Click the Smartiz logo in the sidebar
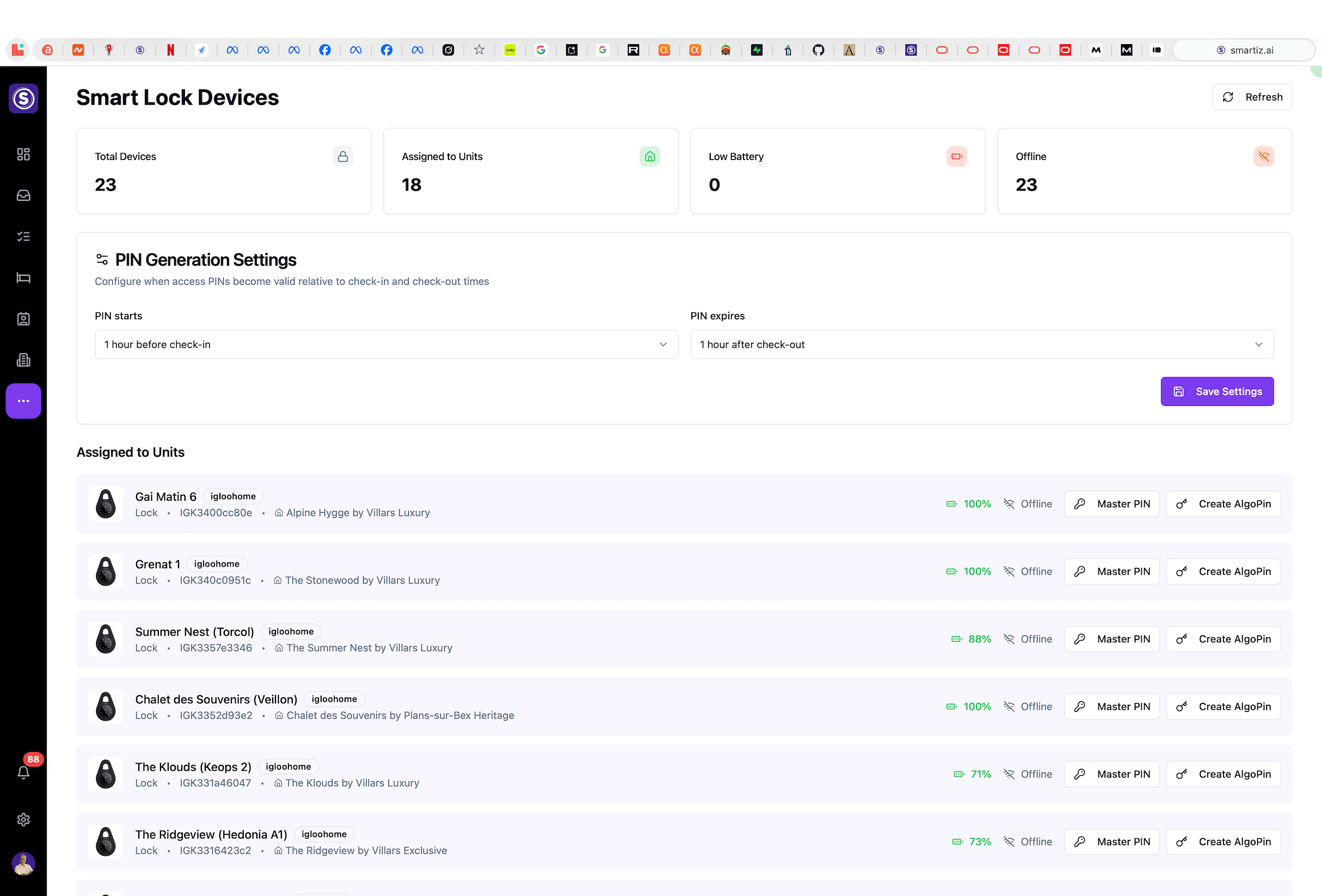Viewport: 1322px width, 896px height. coord(23,99)
